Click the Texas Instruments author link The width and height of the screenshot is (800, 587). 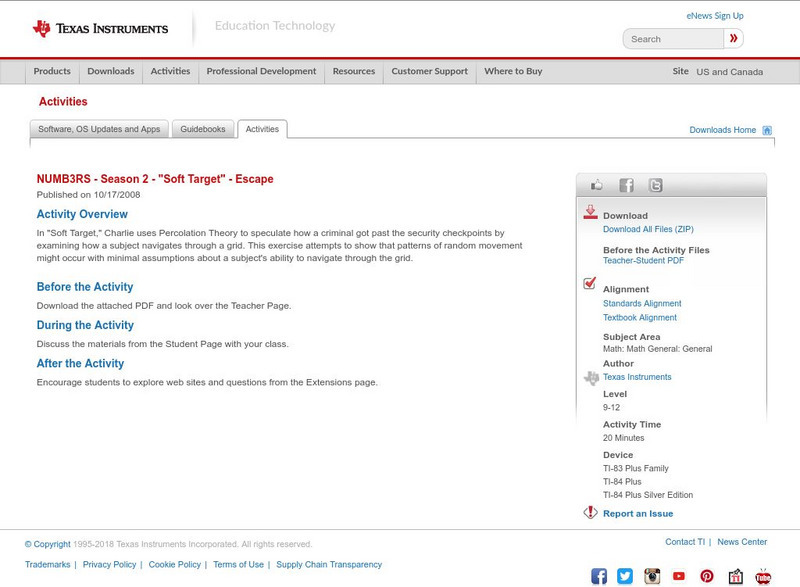(637, 377)
